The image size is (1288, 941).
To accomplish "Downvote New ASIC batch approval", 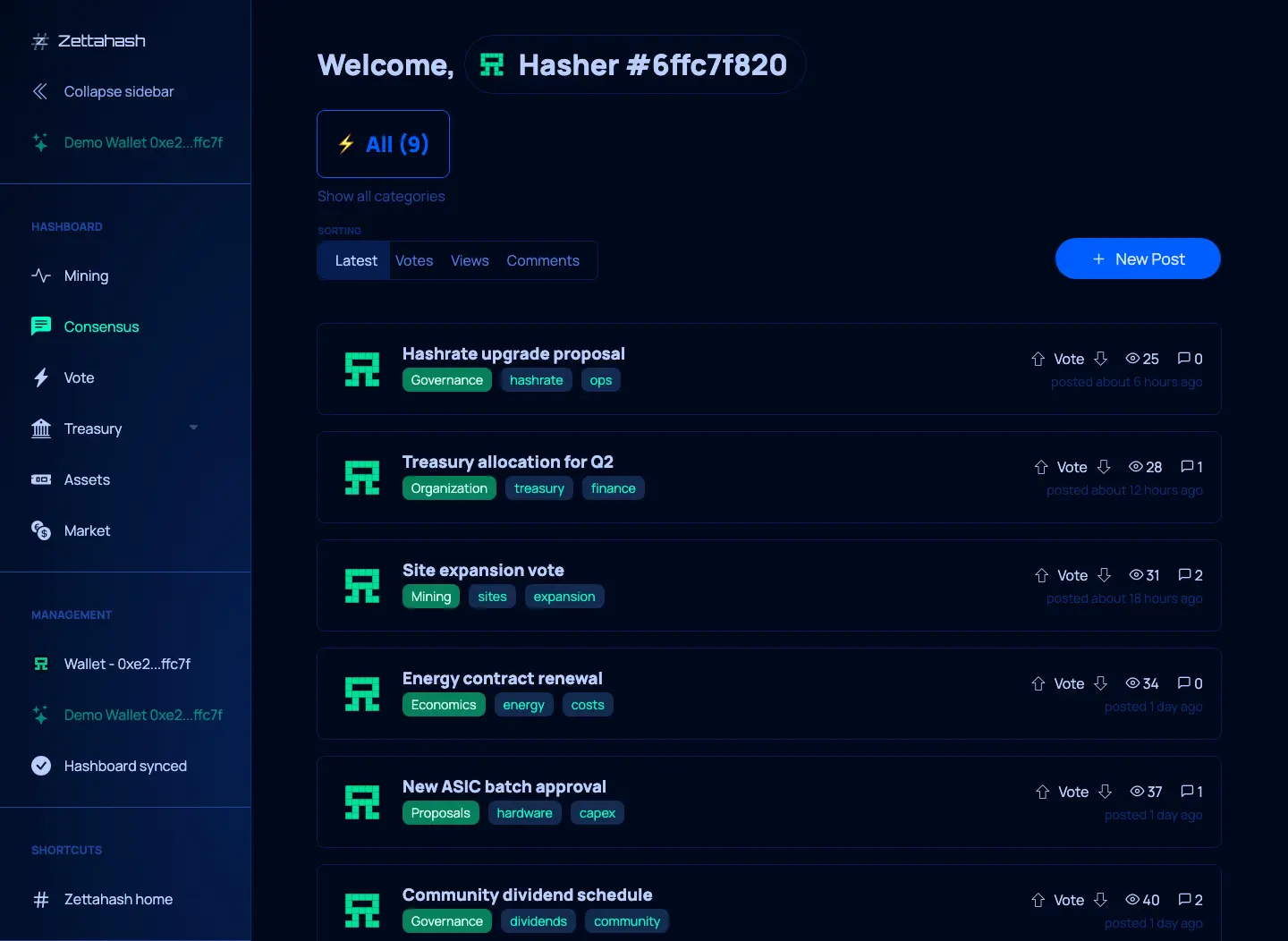I will click(1106, 792).
